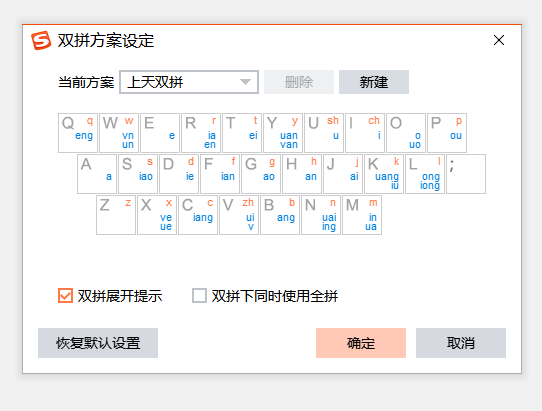Select the Q key mapped to eng
The width and height of the screenshot is (542, 411).
(x=78, y=133)
